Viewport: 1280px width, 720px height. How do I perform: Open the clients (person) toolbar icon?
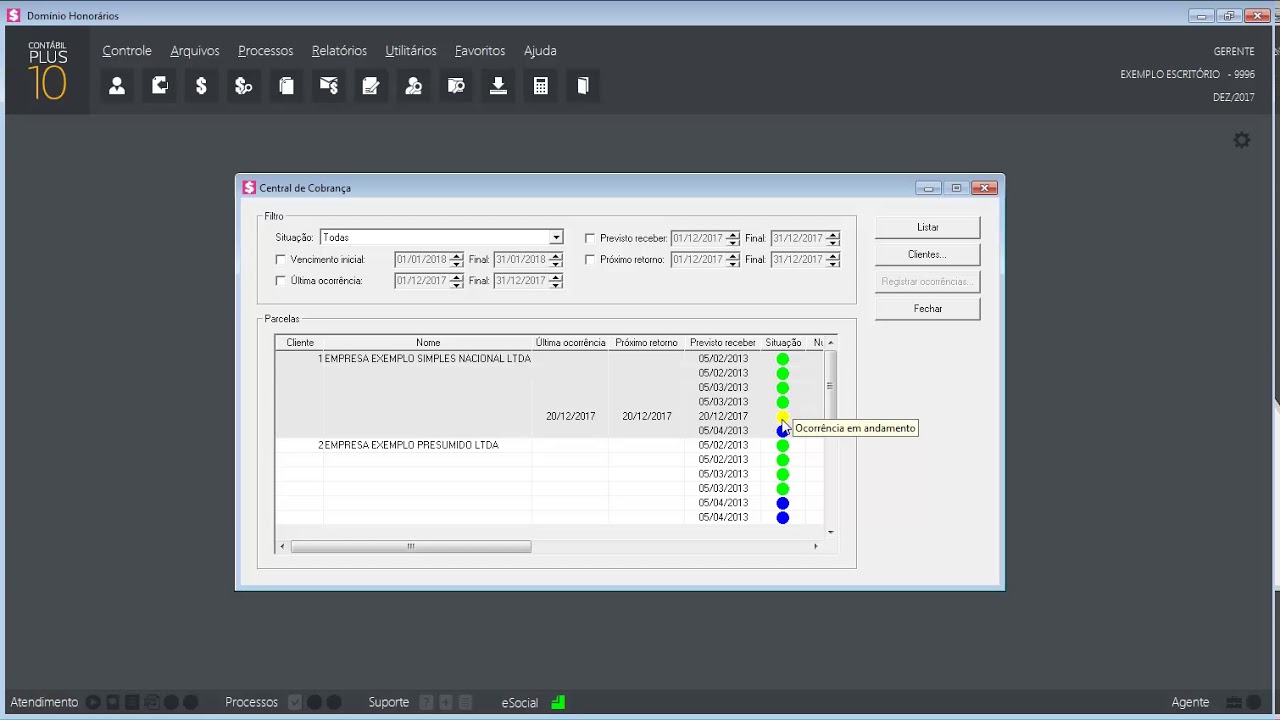click(117, 86)
